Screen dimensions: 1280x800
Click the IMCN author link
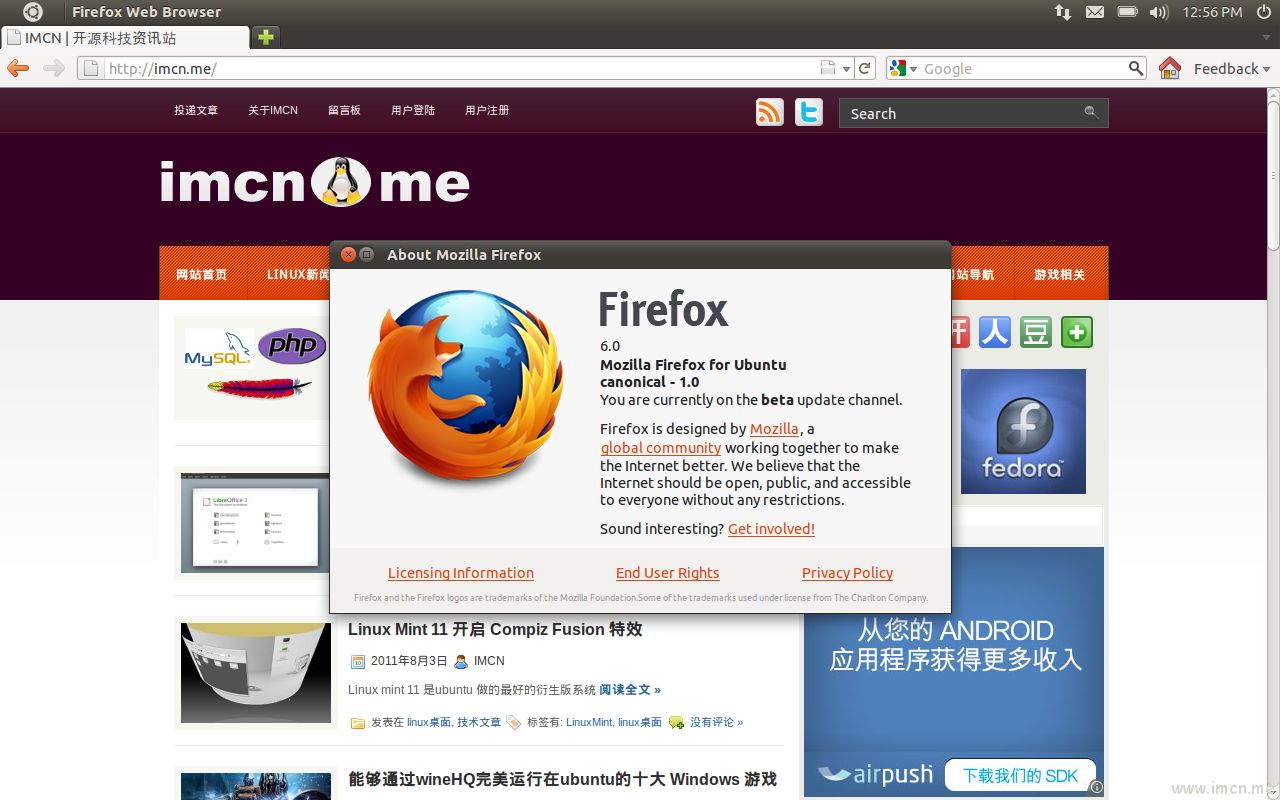tap(489, 661)
